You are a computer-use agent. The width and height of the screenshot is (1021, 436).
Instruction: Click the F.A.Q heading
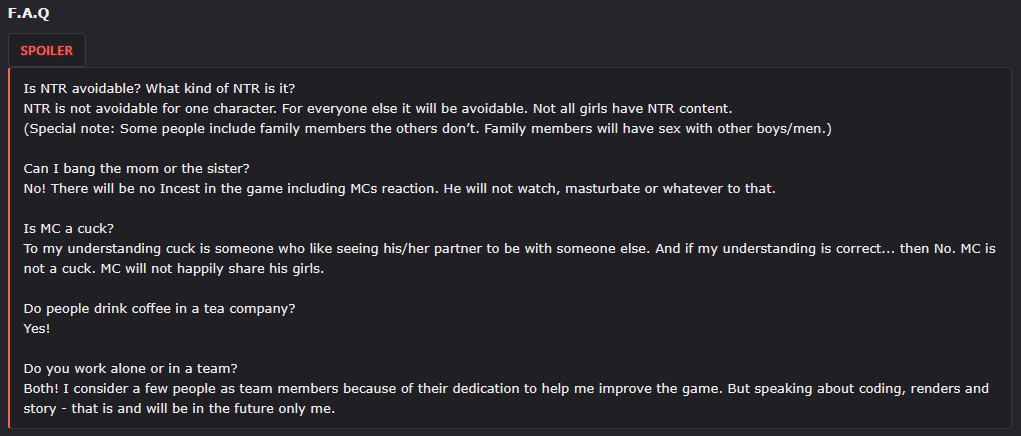[28, 14]
